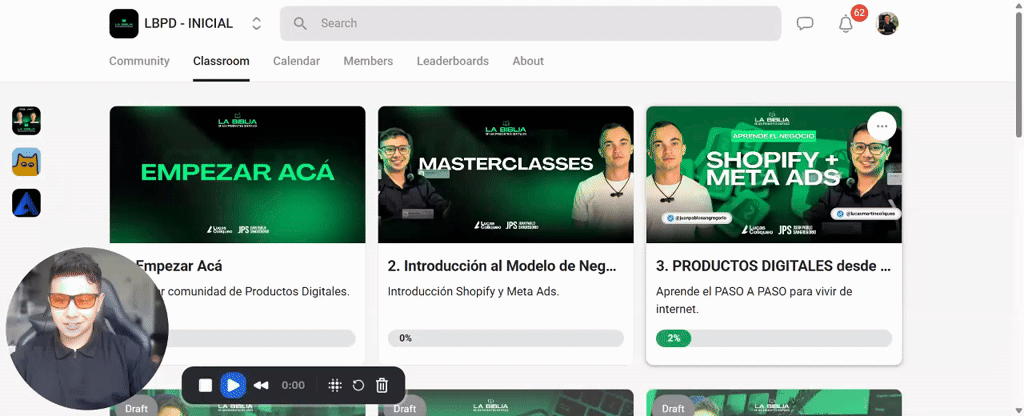Open the Calendar tab

(296, 61)
